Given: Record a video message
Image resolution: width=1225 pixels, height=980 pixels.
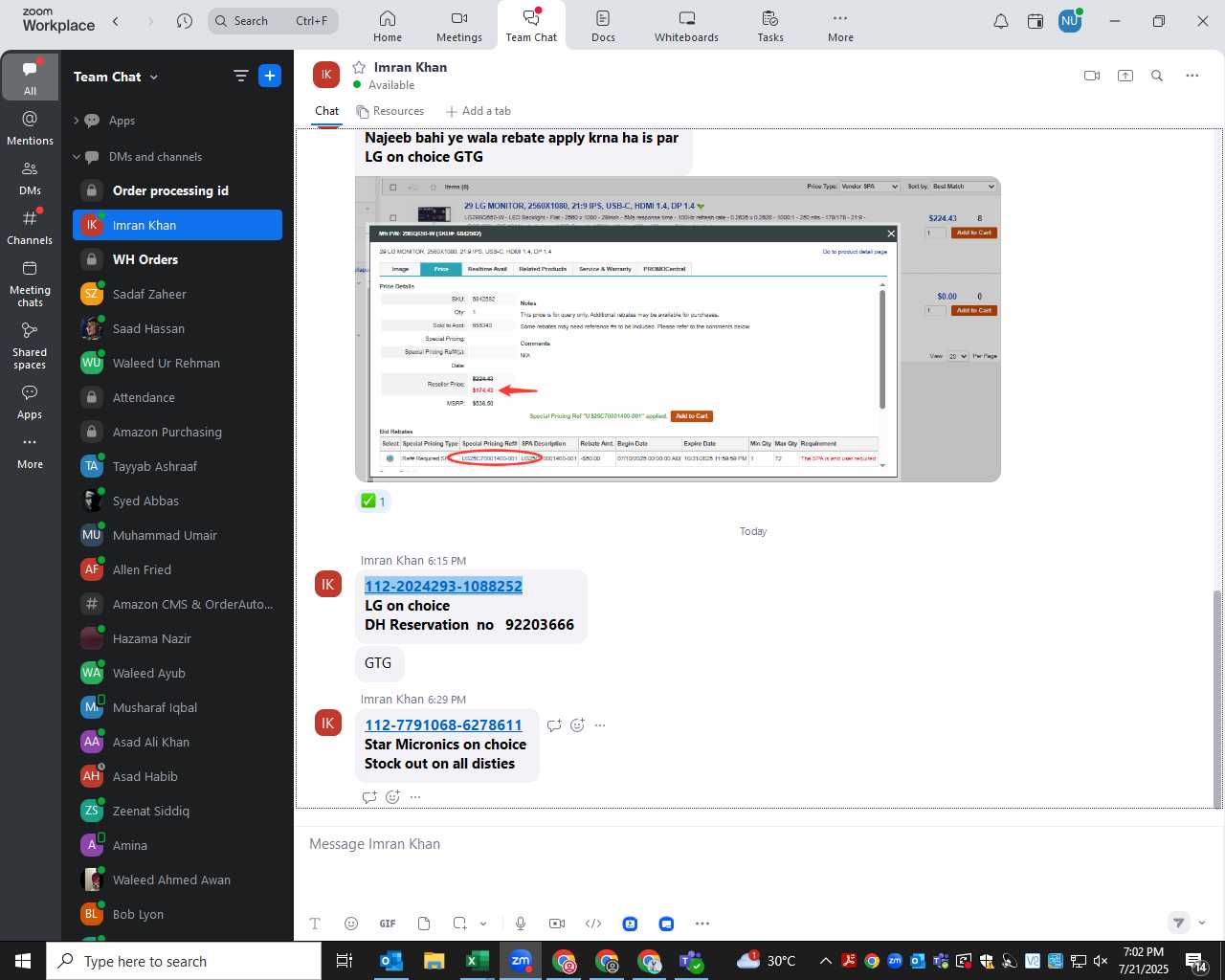Looking at the screenshot, I should pyautogui.click(x=557, y=924).
